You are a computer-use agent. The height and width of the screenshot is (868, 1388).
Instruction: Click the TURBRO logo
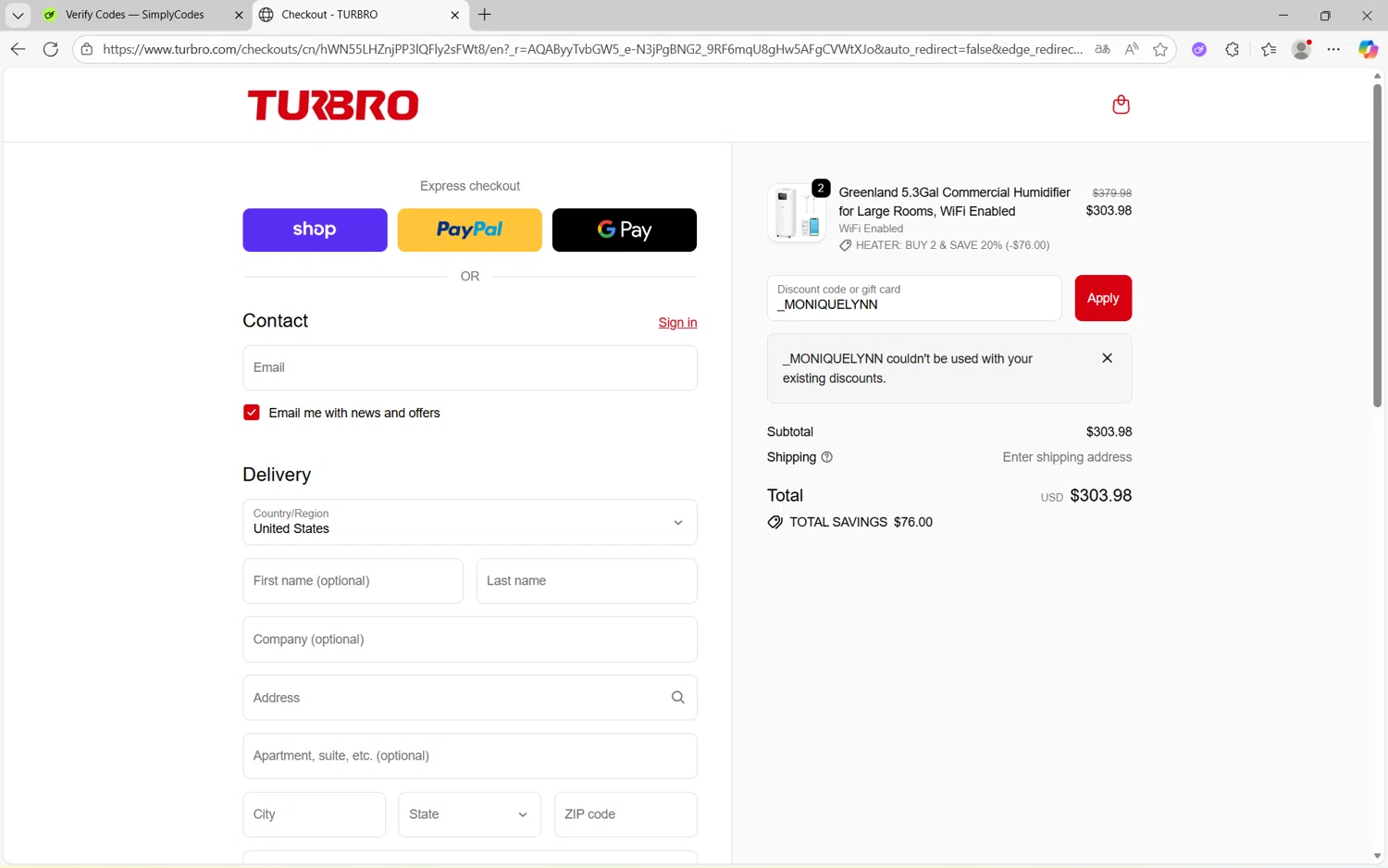333,105
